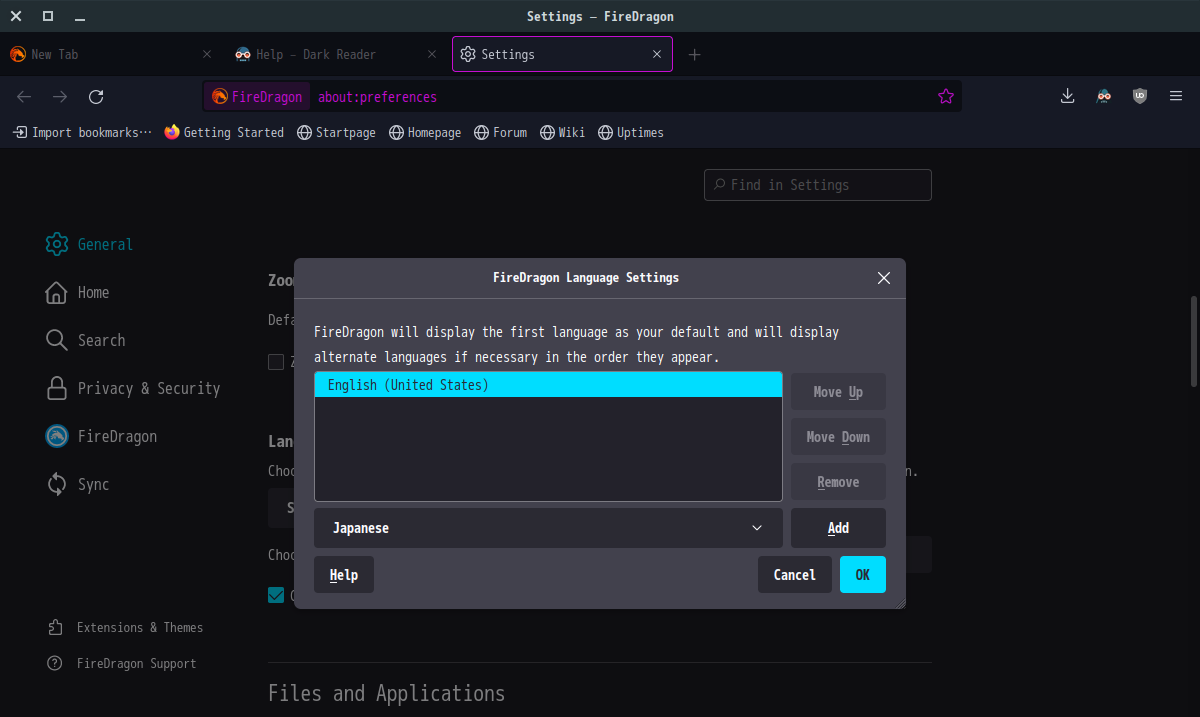The width and height of the screenshot is (1200, 717).
Task: Close the Settings tab
Action: click(657, 54)
